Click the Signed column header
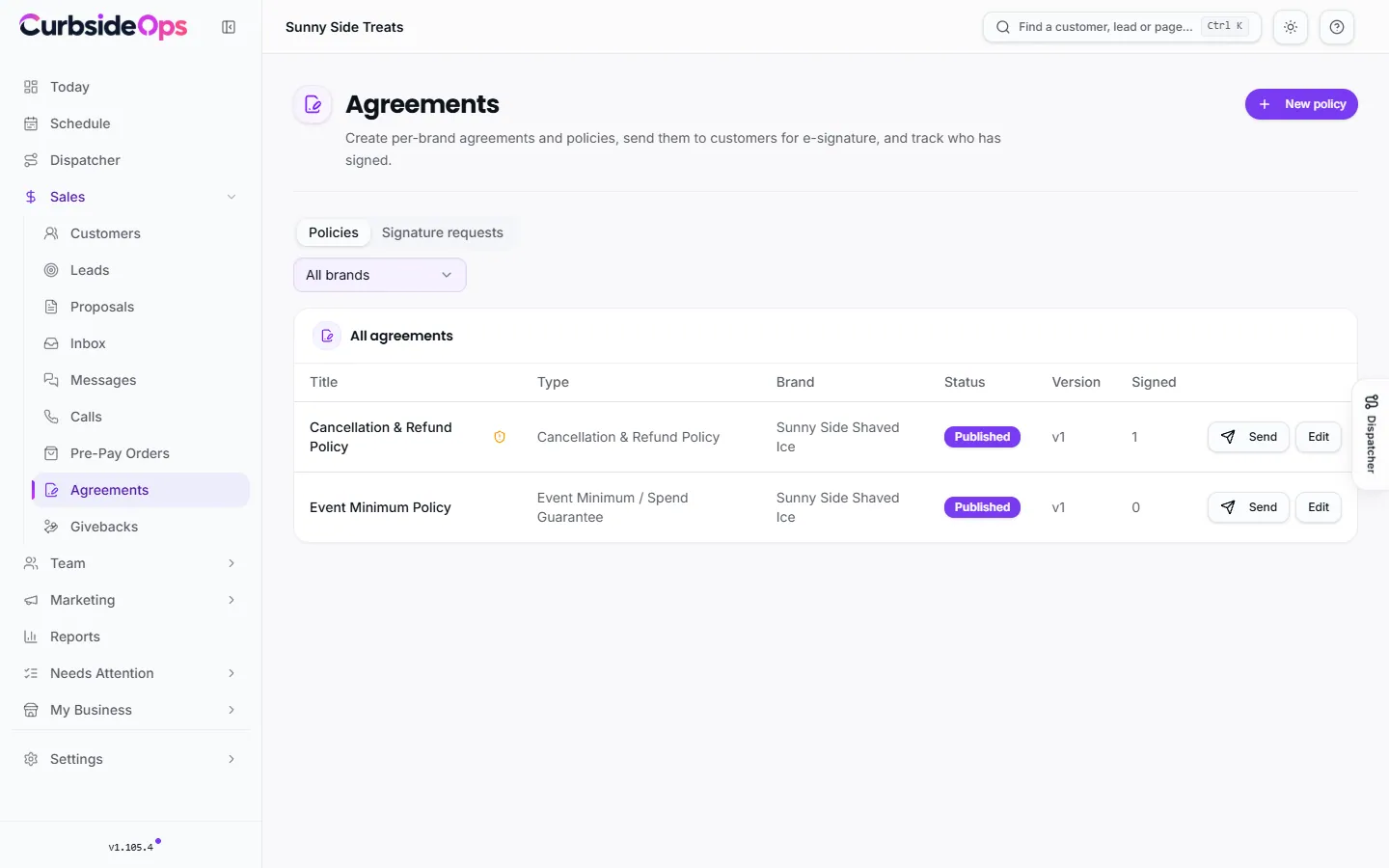The width and height of the screenshot is (1389, 868). pos(1154,382)
